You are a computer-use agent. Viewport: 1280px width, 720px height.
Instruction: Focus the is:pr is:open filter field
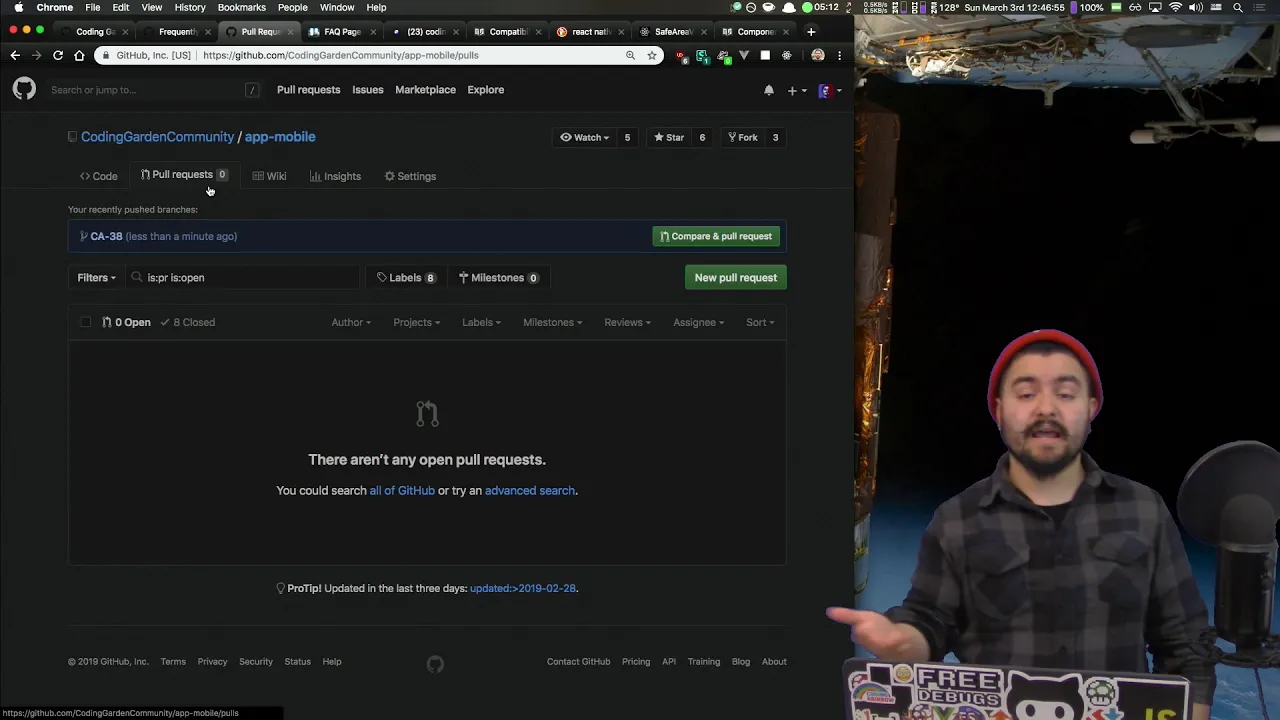(x=244, y=278)
